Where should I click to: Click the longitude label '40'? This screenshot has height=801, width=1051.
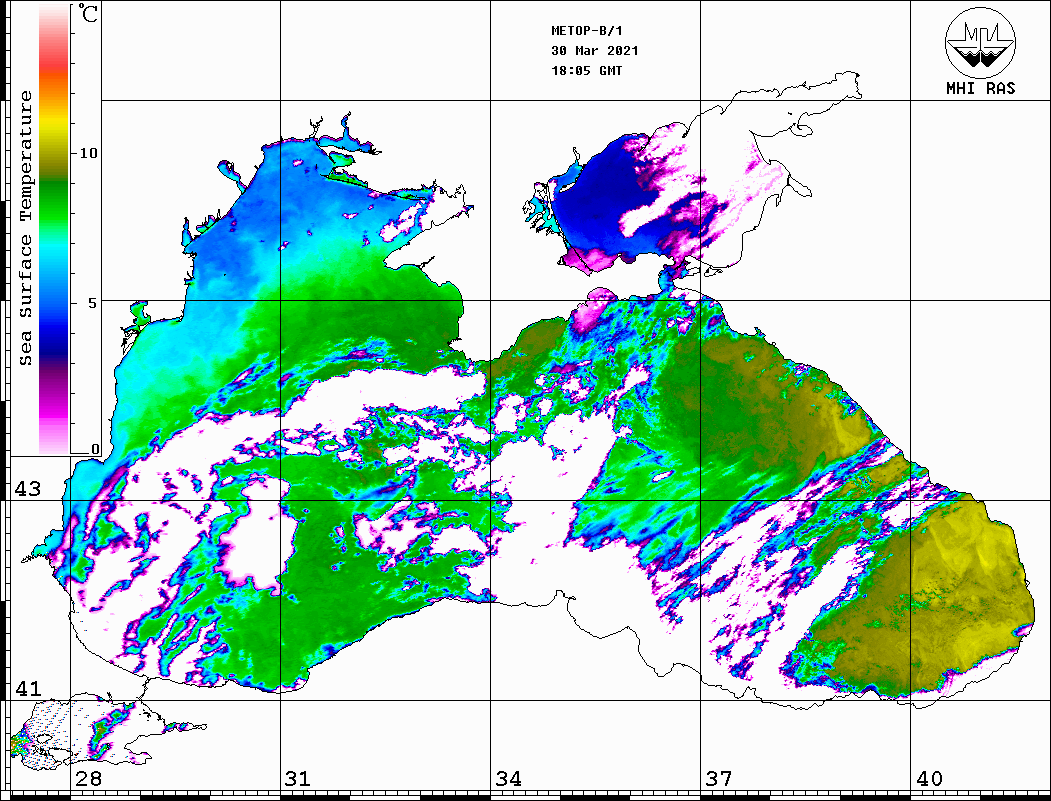click(x=929, y=778)
